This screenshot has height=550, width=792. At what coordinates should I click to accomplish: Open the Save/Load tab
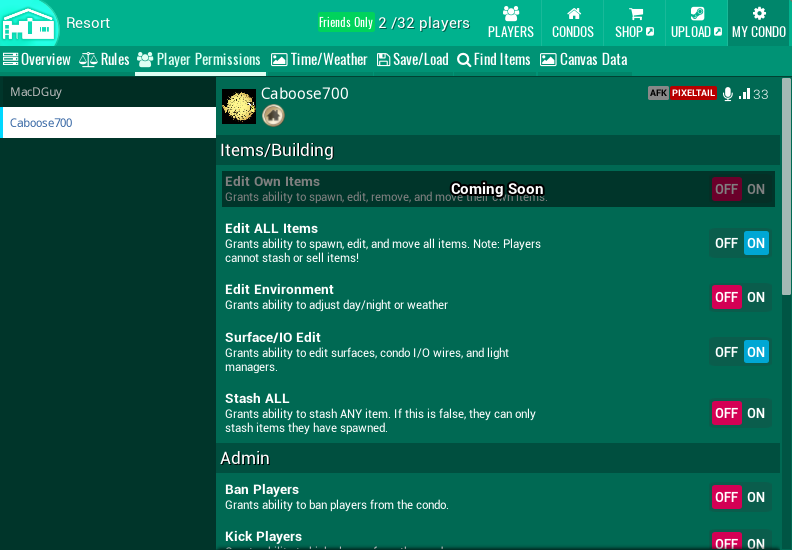tap(412, 60)
